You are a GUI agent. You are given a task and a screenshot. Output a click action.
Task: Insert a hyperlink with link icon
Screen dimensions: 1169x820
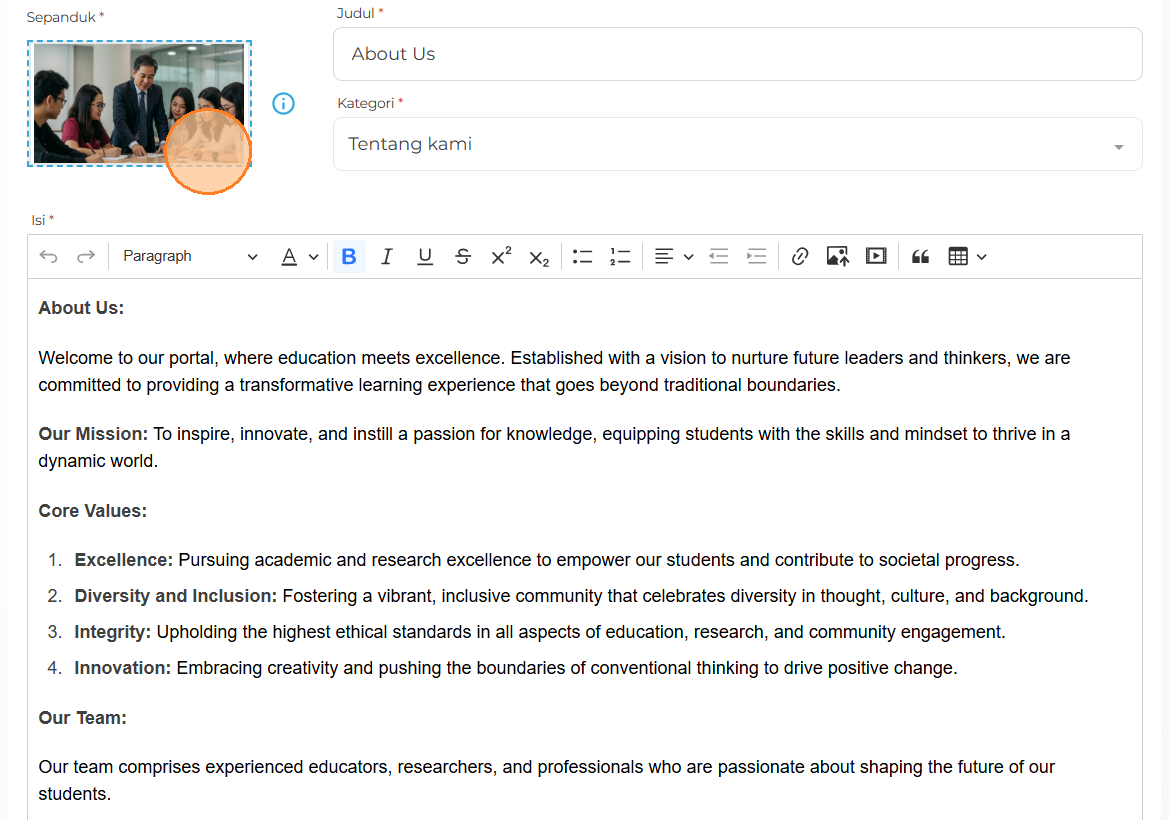tap(800, 257)
